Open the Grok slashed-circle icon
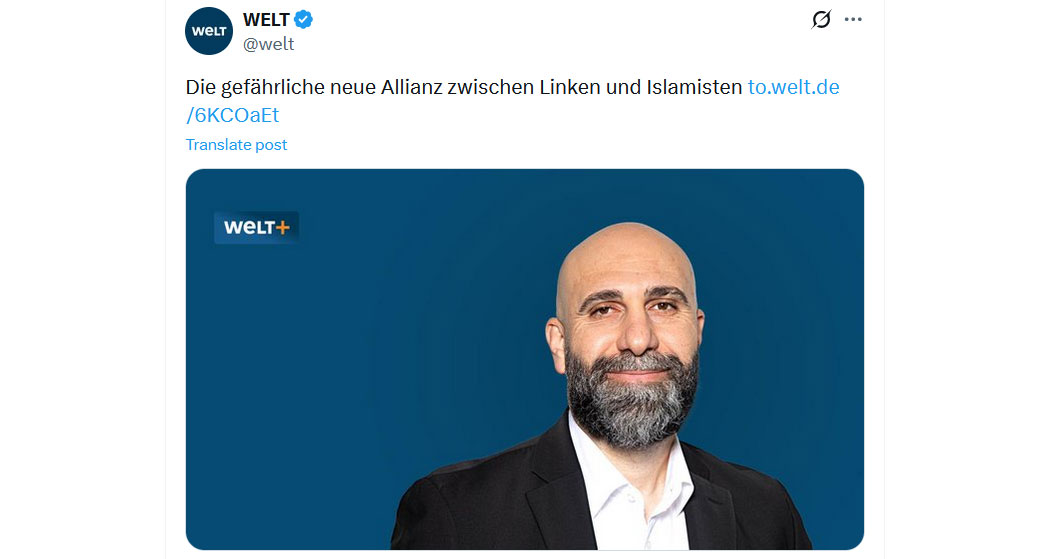Viewport: 1050px width, 559px height. click(x=821, y=19)
